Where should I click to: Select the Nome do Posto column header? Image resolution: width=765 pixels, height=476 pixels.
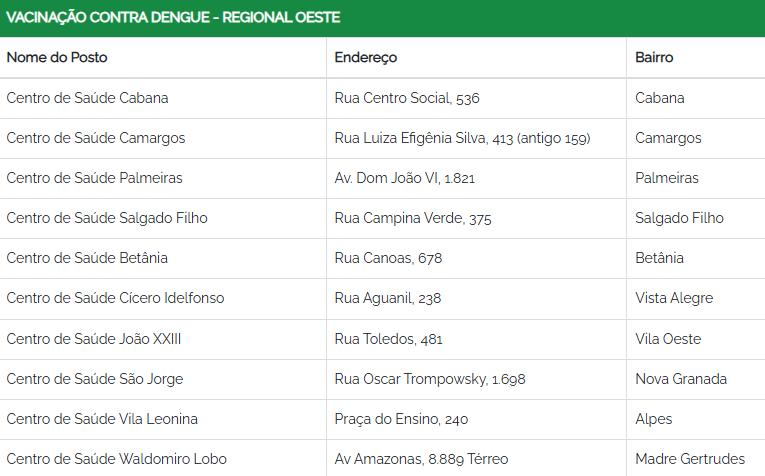coord(57,58)
